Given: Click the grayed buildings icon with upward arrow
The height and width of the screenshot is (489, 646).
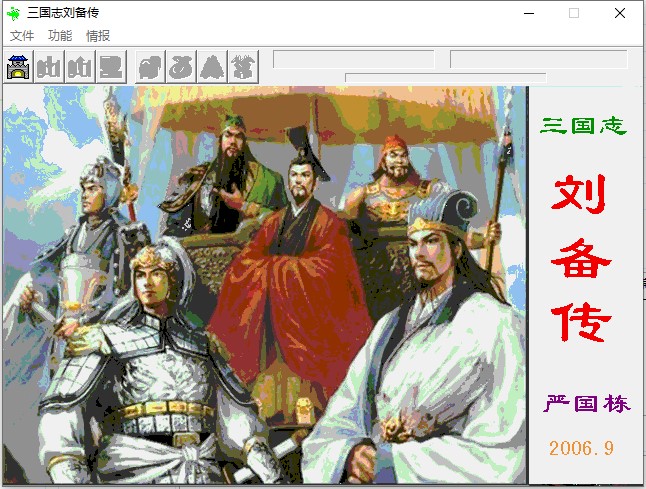Looking at the screenshot, I should pos(80,67).
